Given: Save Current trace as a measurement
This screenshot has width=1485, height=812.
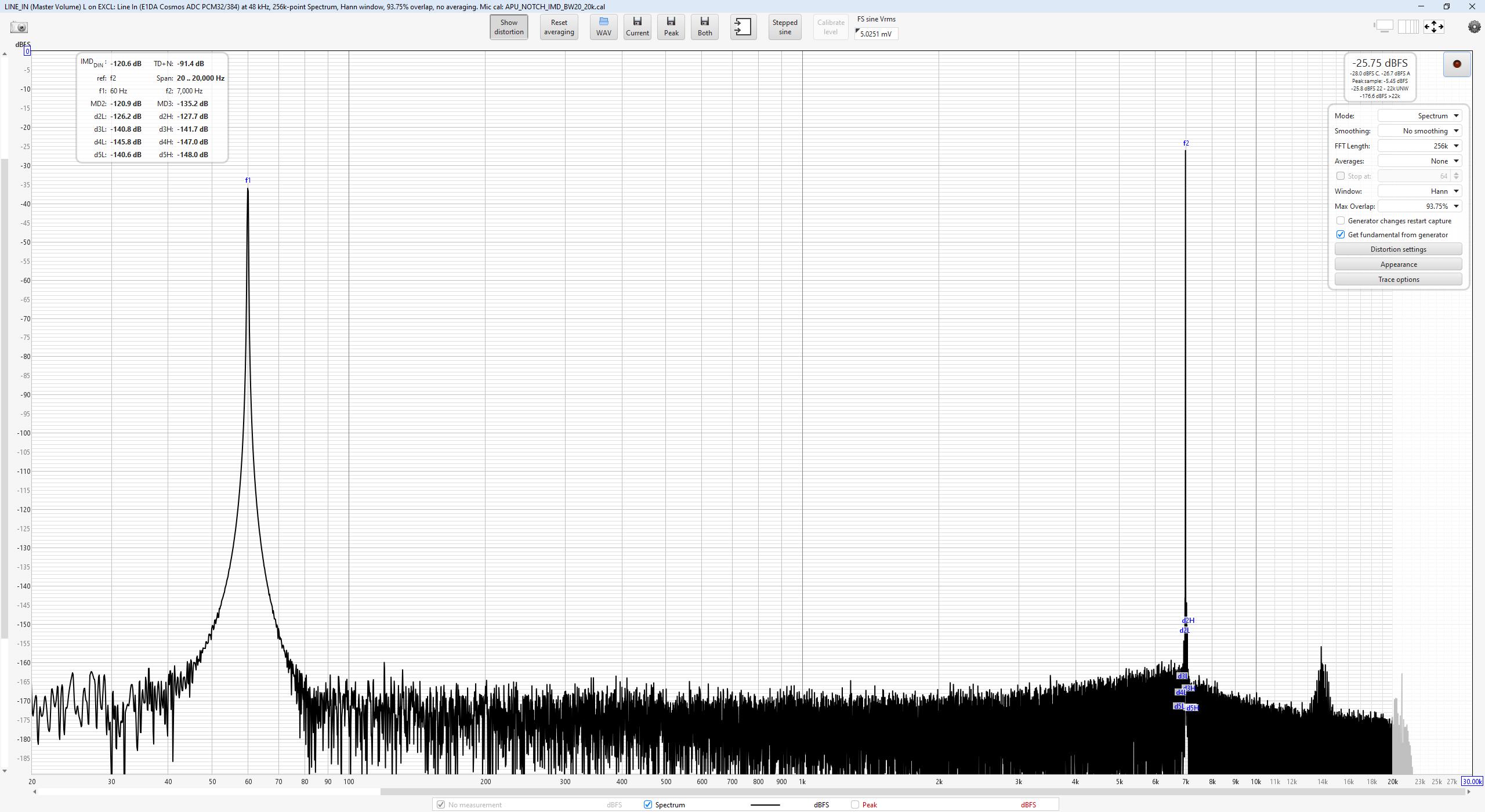Looking at the screenshot, I should pyautogui.click(x=637, y=27).
